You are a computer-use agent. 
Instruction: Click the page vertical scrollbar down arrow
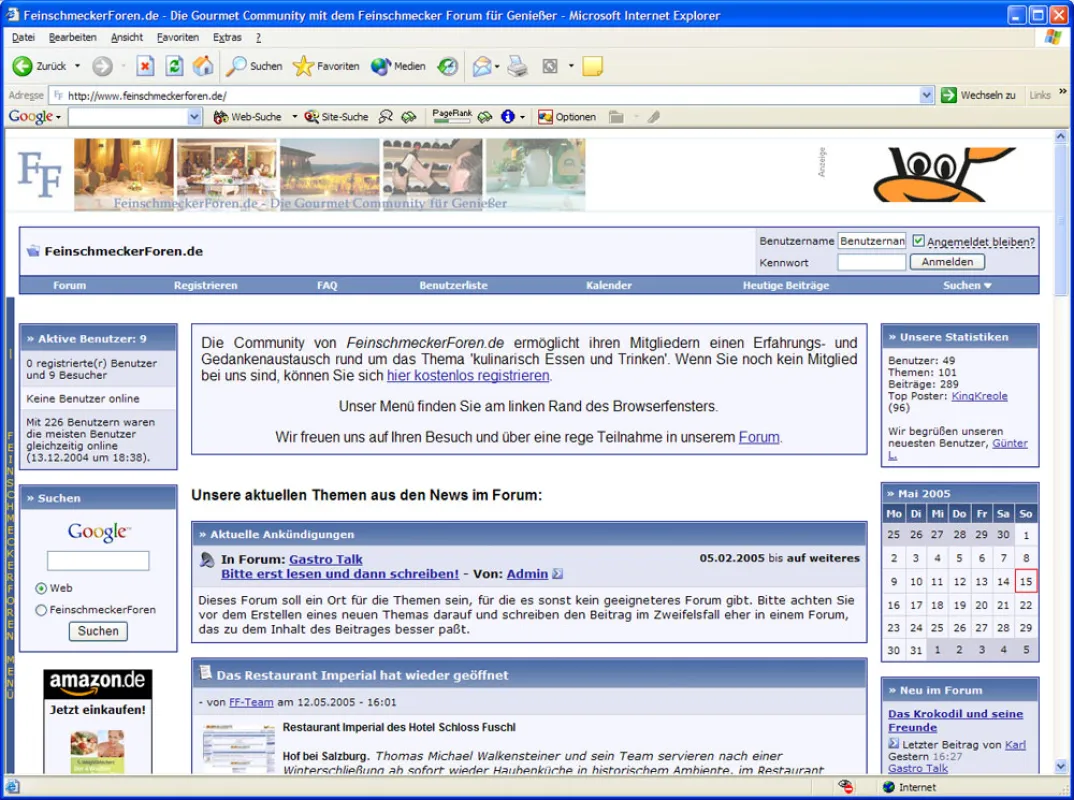coord(1061,766)
